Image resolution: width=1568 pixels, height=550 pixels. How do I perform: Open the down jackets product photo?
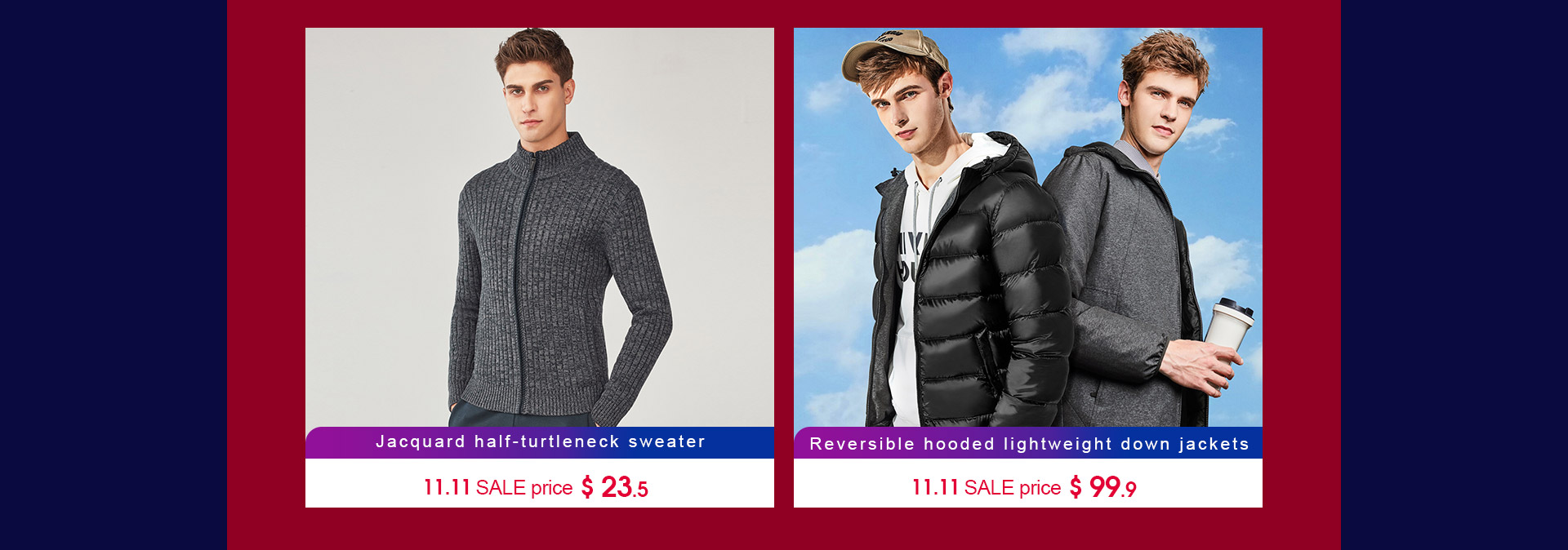1027,227
